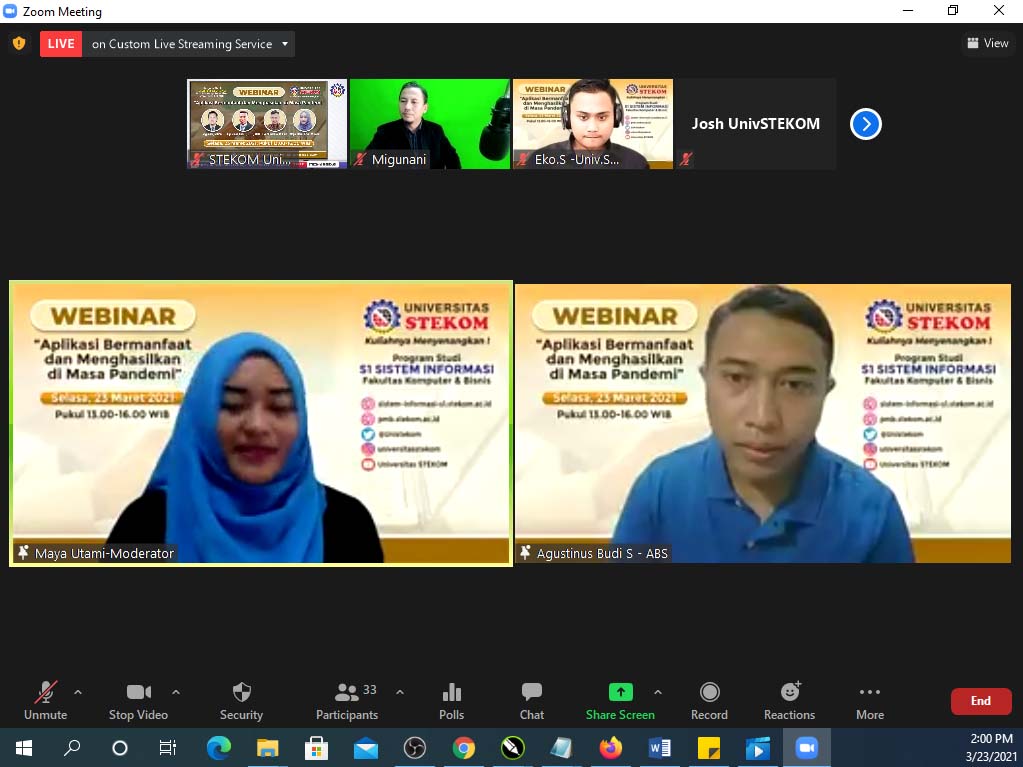Click the encryption shield icon
The image size is (1023, 767).
[x=19, y=43]
